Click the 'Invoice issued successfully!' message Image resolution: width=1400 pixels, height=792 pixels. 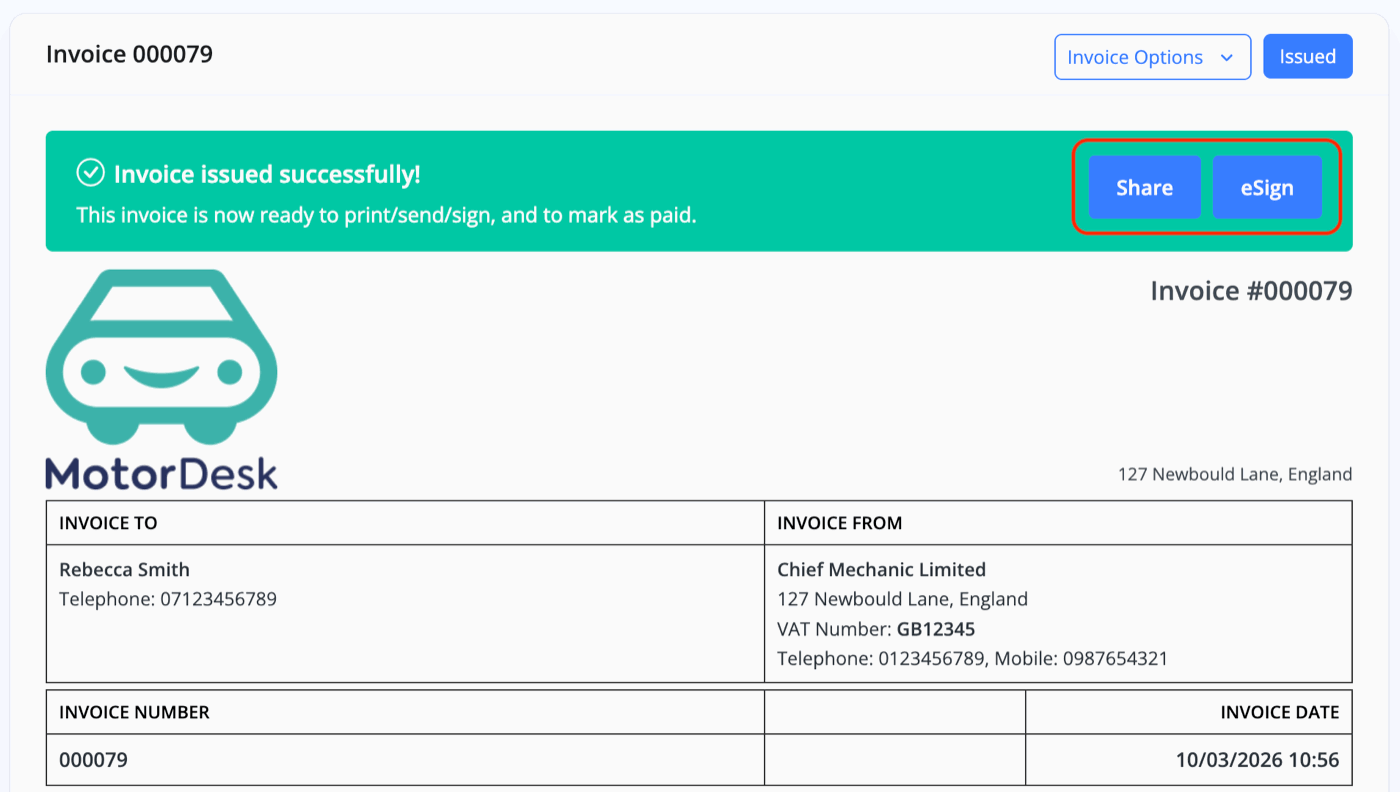[267, 174]
